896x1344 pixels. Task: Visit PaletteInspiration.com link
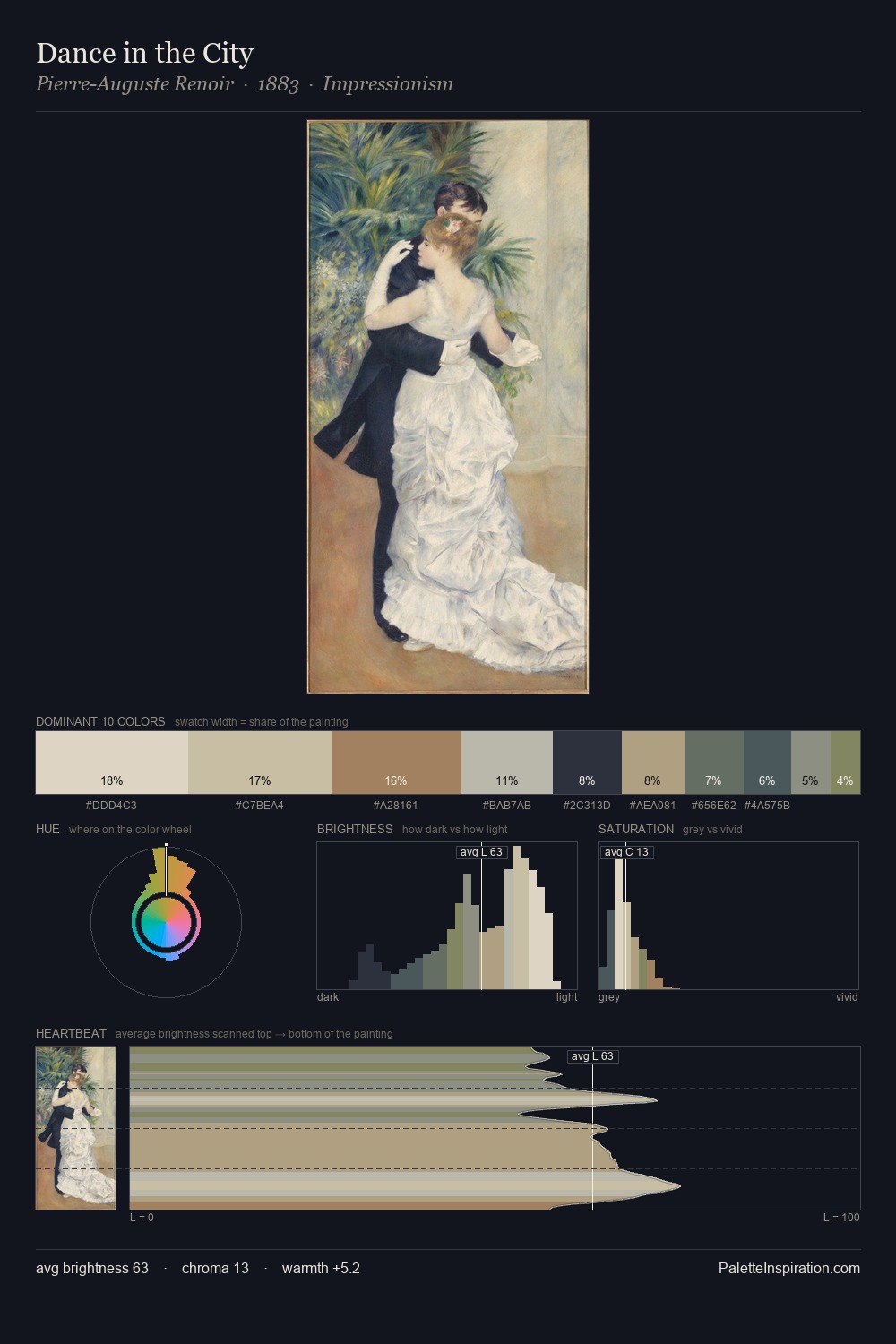[x=789, y=1268]
